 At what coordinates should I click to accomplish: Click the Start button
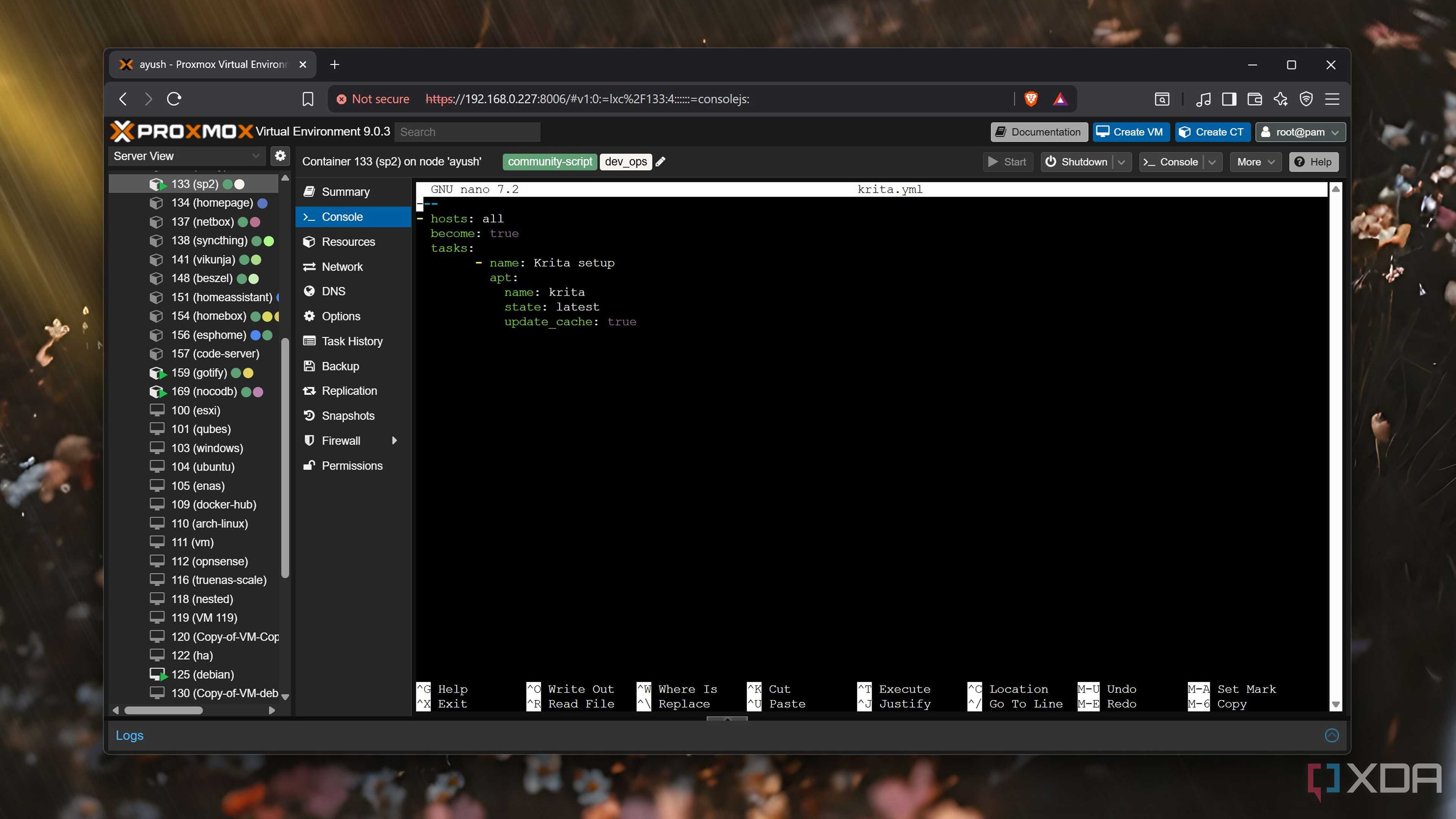coord(1008,162)
